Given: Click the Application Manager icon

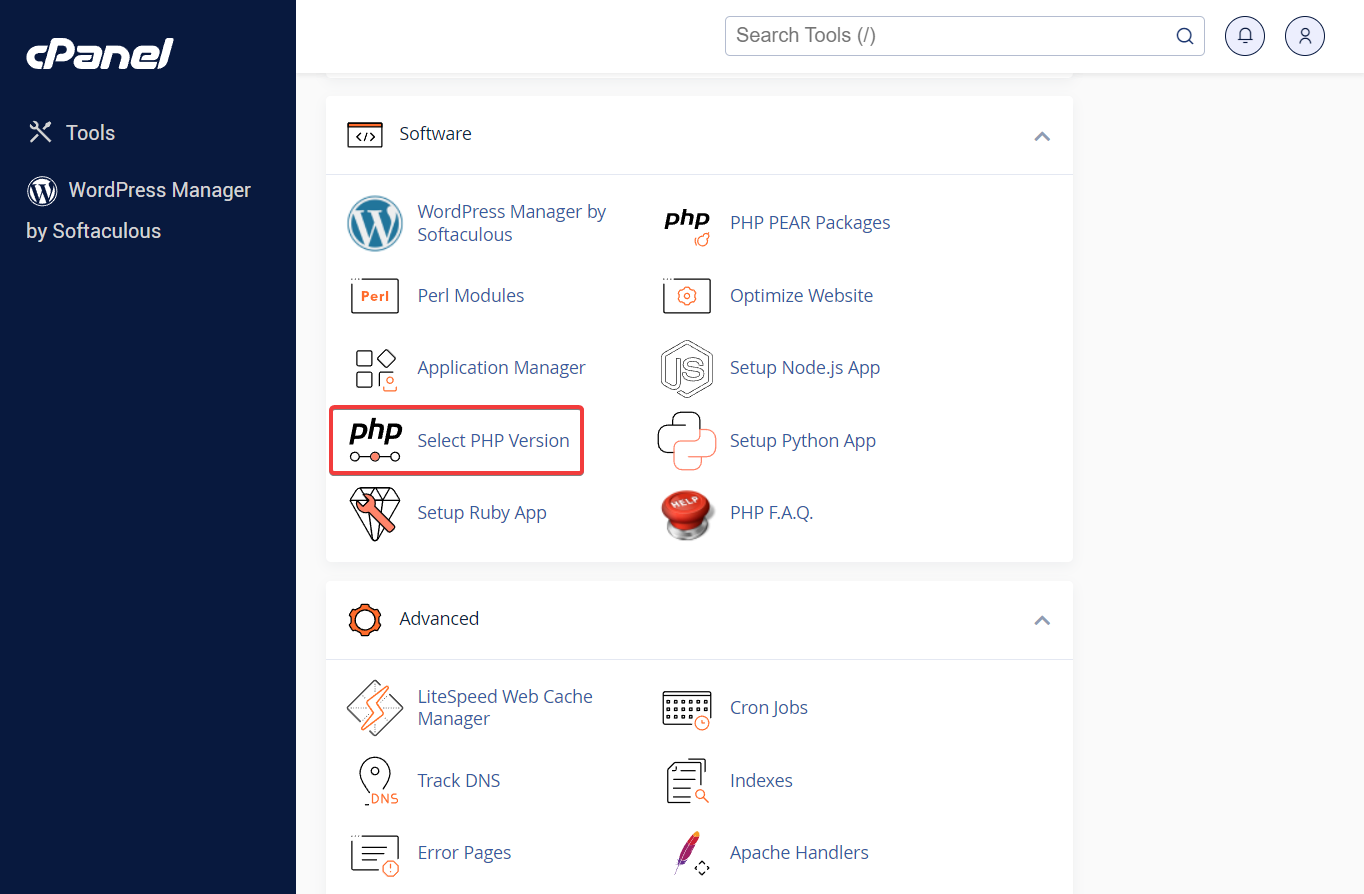Looking at the screenshot, I should 375,368.
